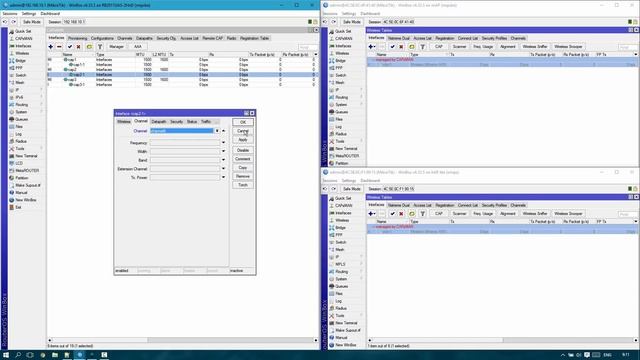Open Make Supout.rif in left window sidebar

click(28, 186)
